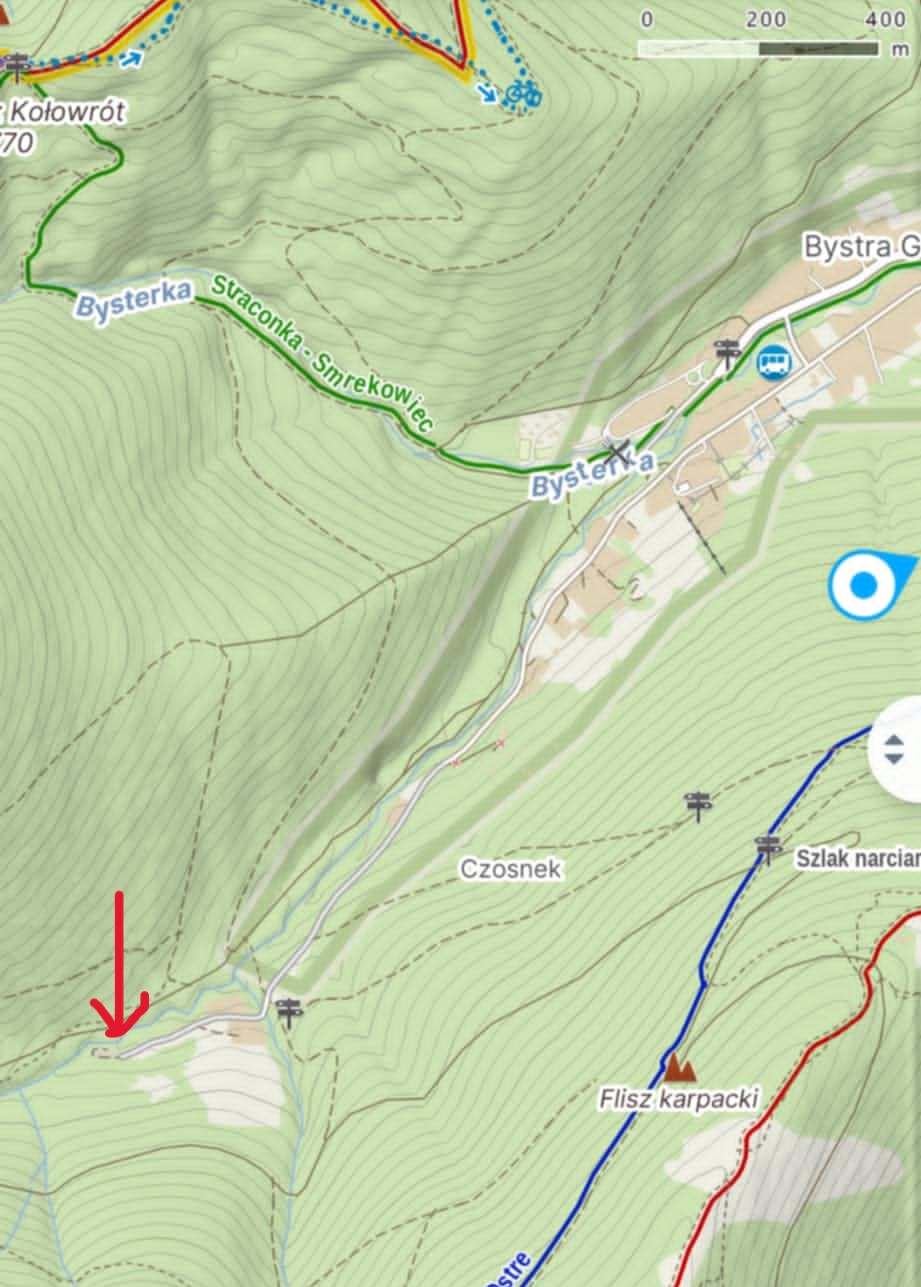Tap the blue current location marker

866,585
